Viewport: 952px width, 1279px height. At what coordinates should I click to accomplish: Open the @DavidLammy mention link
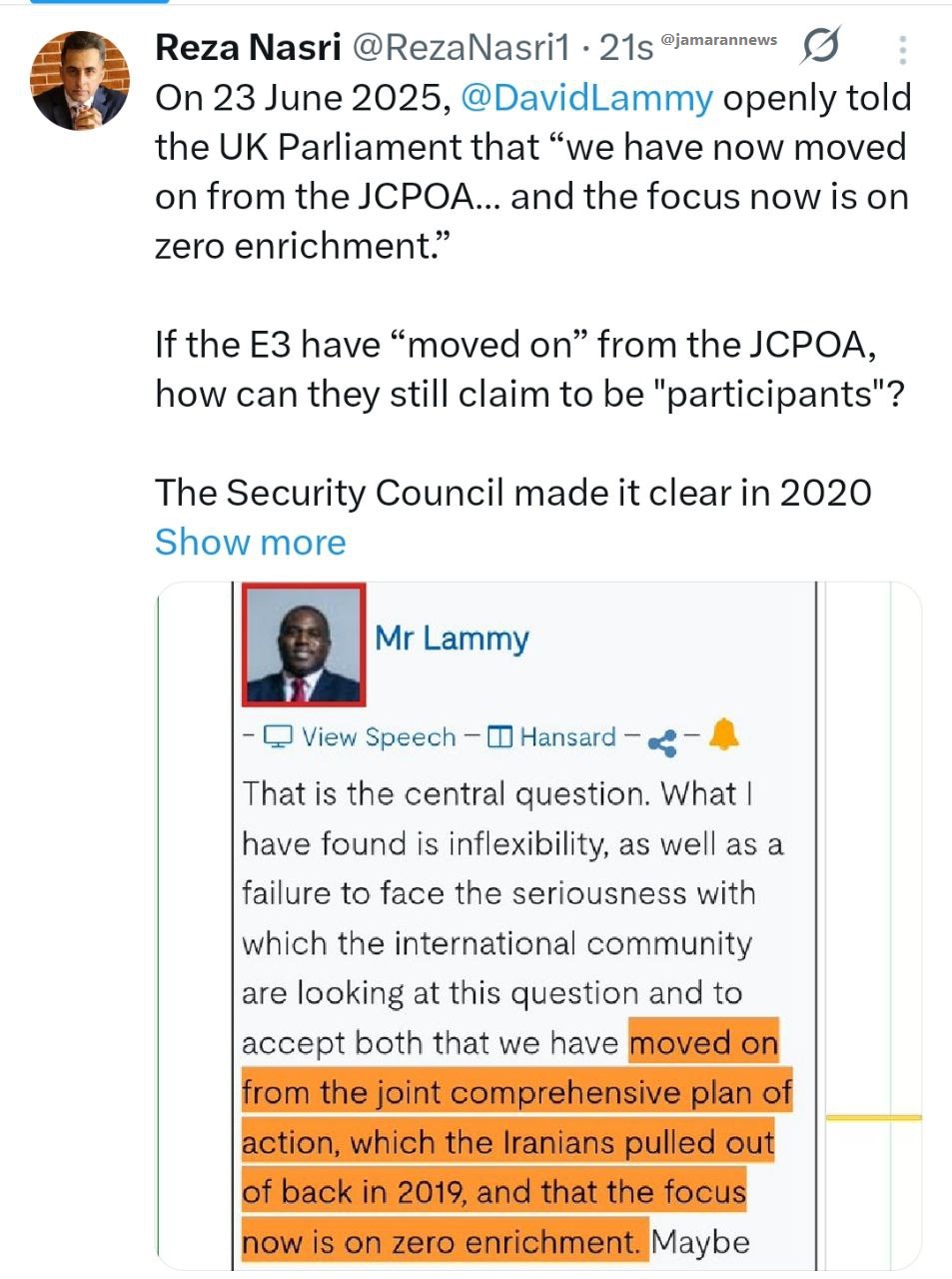586,98
